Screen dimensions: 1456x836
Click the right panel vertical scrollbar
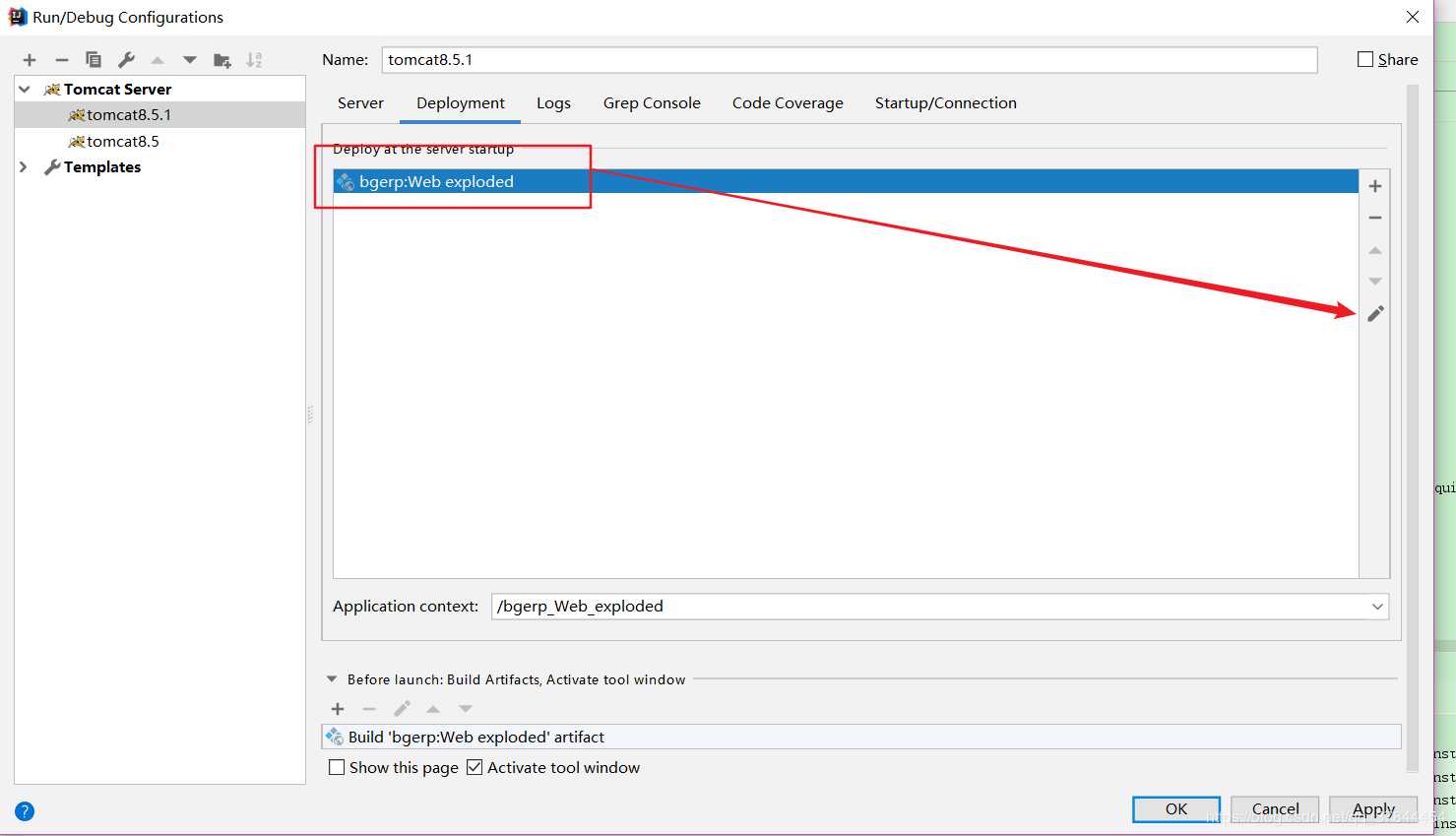(x=1413, y=428)
